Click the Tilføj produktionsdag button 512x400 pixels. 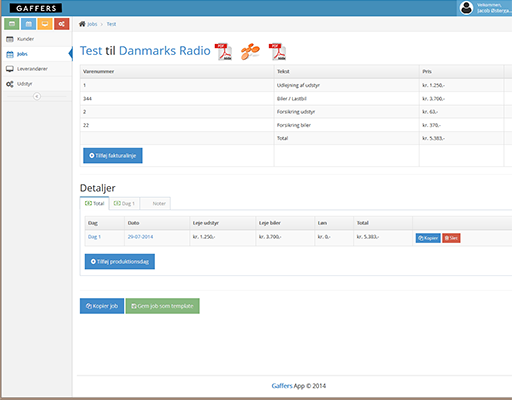point(120,262)
